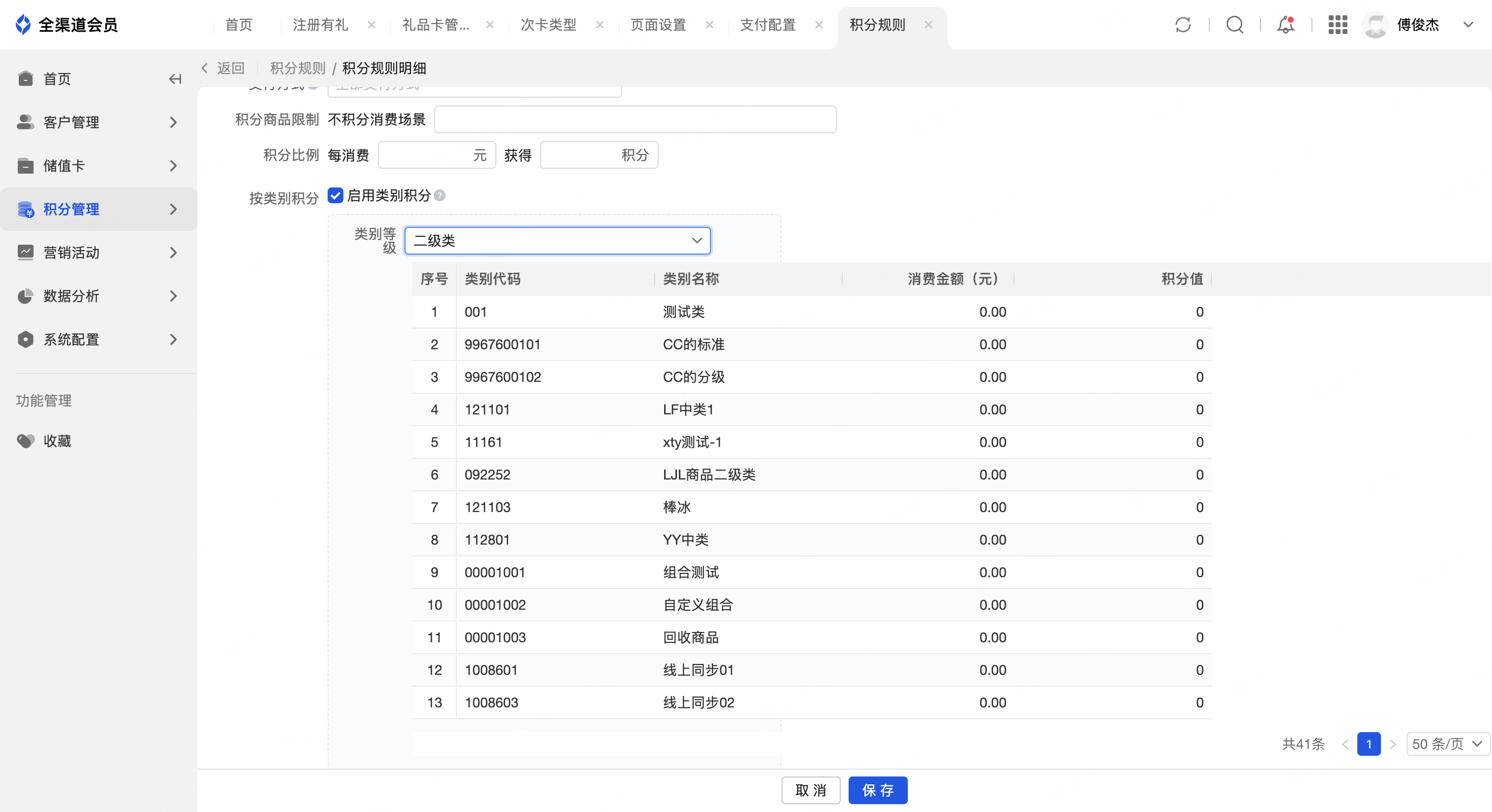The image size is (1492, 812).
Task: Open notifications bell icon
Action: [x=1285, y=25]
